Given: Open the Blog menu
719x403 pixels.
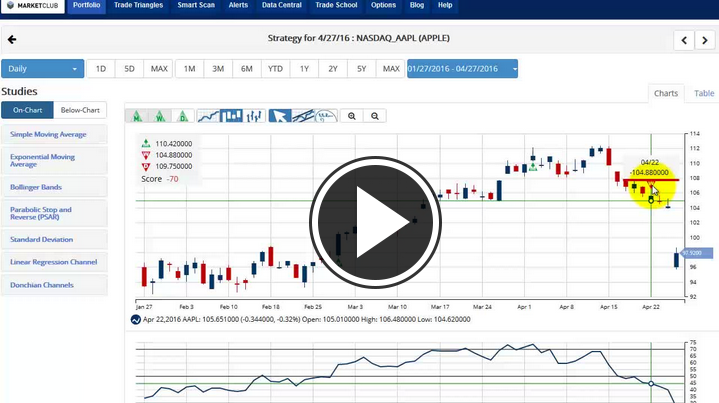Looking at the screenshot, I should 417,6.
